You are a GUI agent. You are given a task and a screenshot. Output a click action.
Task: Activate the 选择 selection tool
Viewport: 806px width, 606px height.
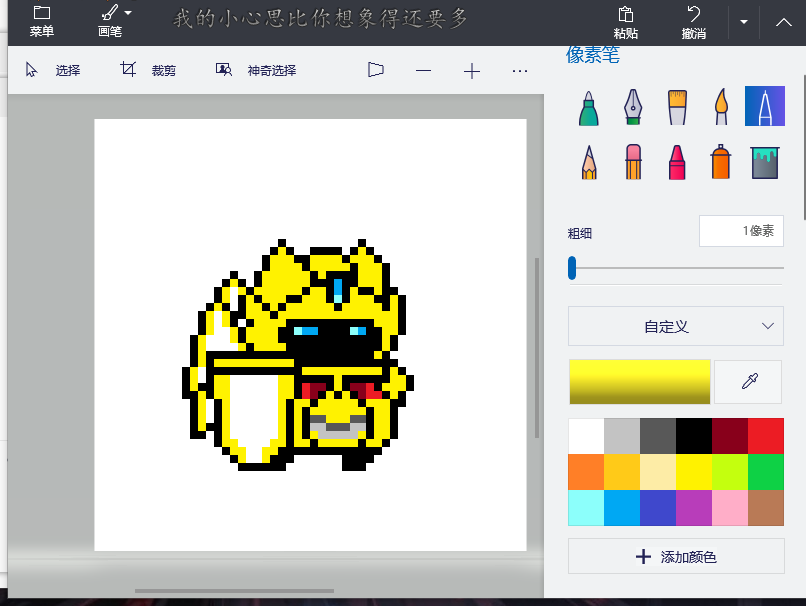tap(53, 70)
